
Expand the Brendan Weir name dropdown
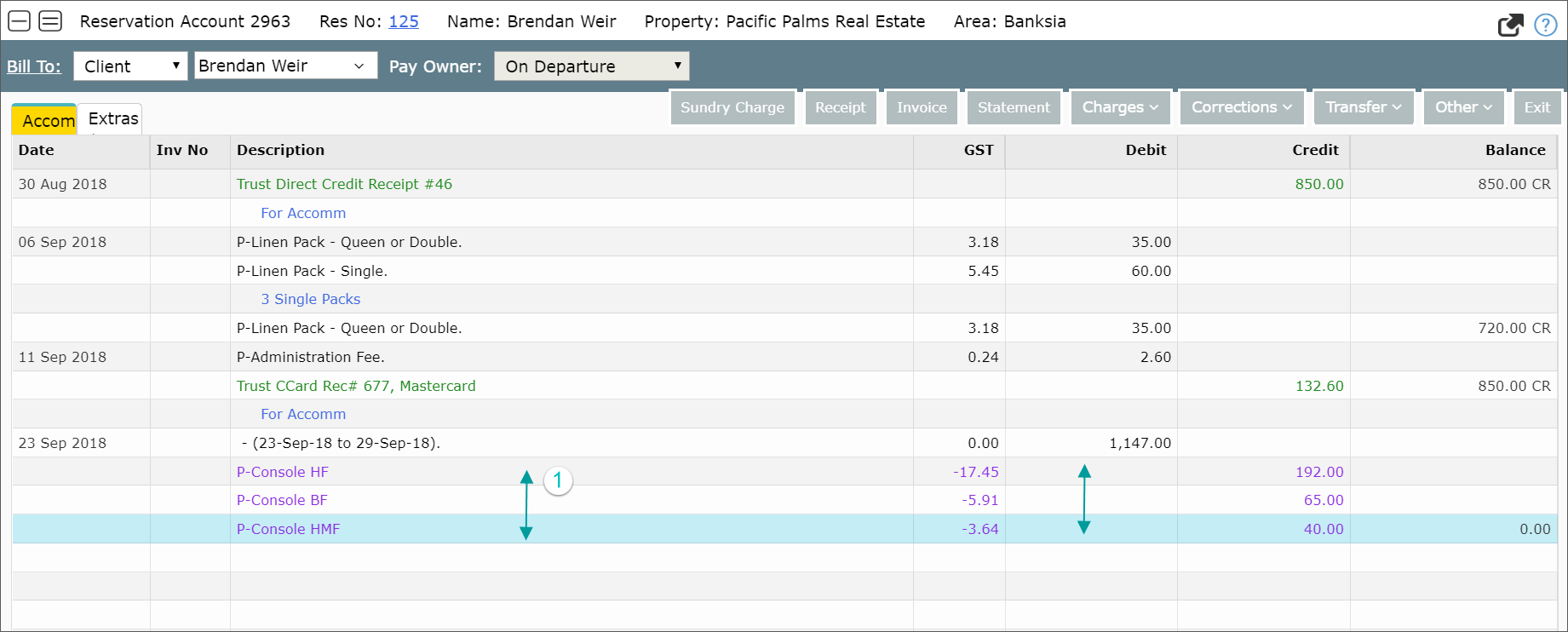285,66
